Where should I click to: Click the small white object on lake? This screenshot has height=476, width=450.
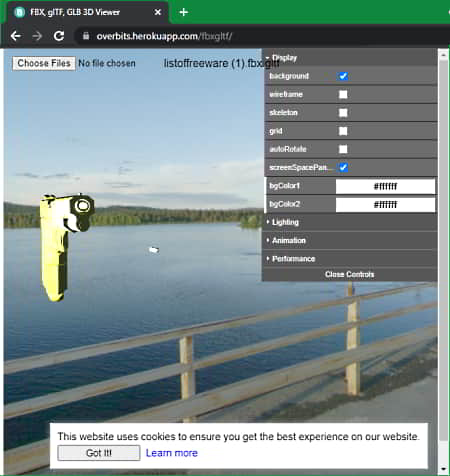point(154,250)
